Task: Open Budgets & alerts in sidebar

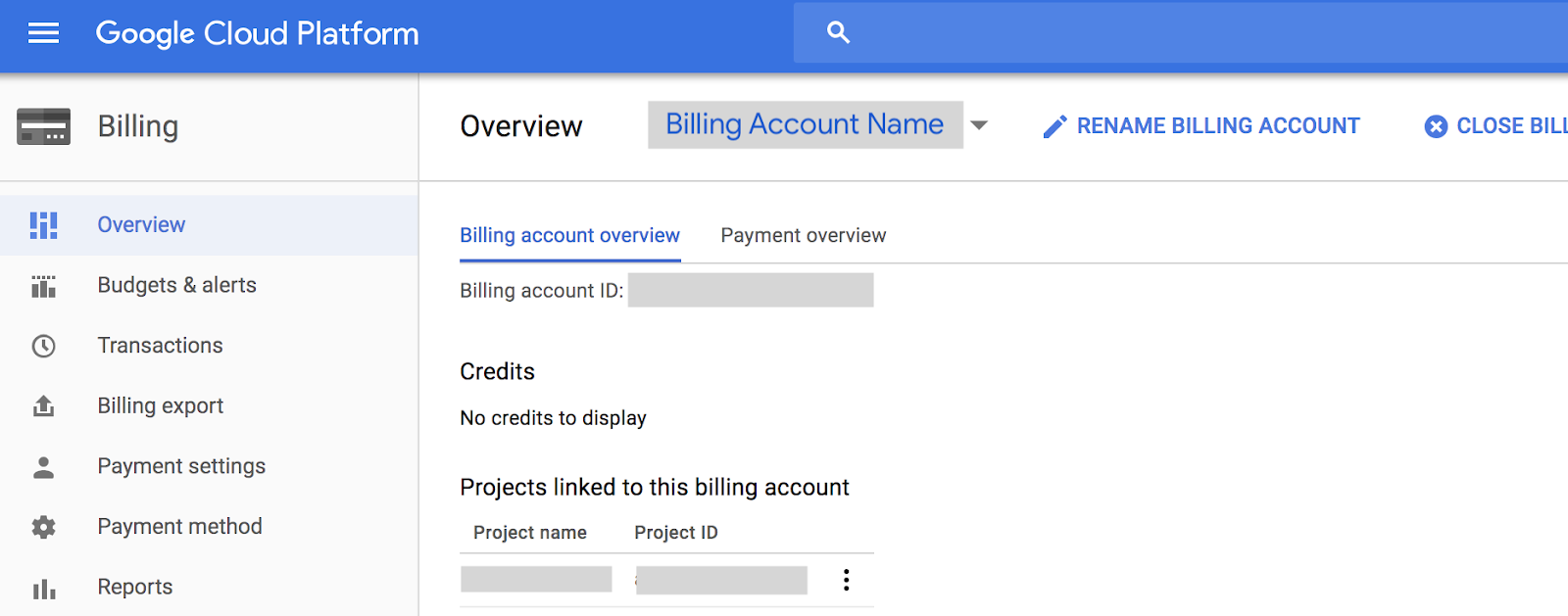Action: click(x=176, y=286)
